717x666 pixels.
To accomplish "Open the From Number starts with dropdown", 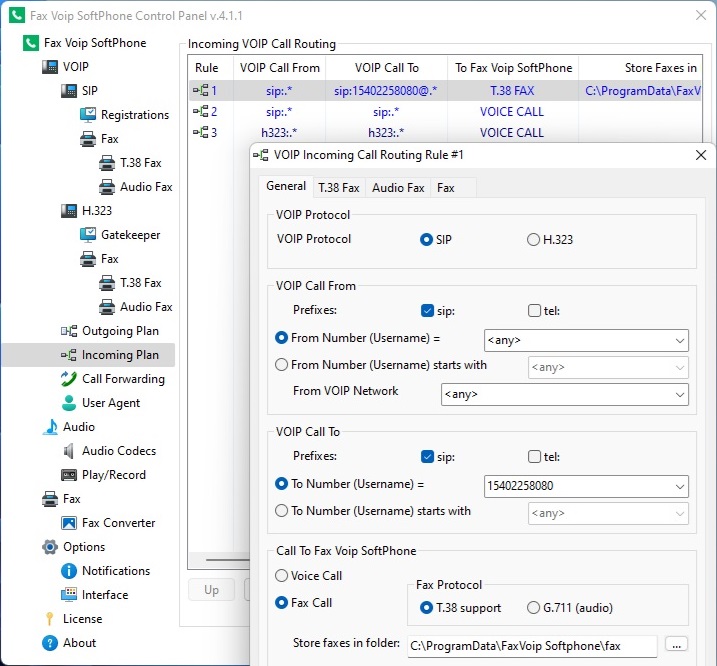I will pyautogui.click(x=608, y=367).
